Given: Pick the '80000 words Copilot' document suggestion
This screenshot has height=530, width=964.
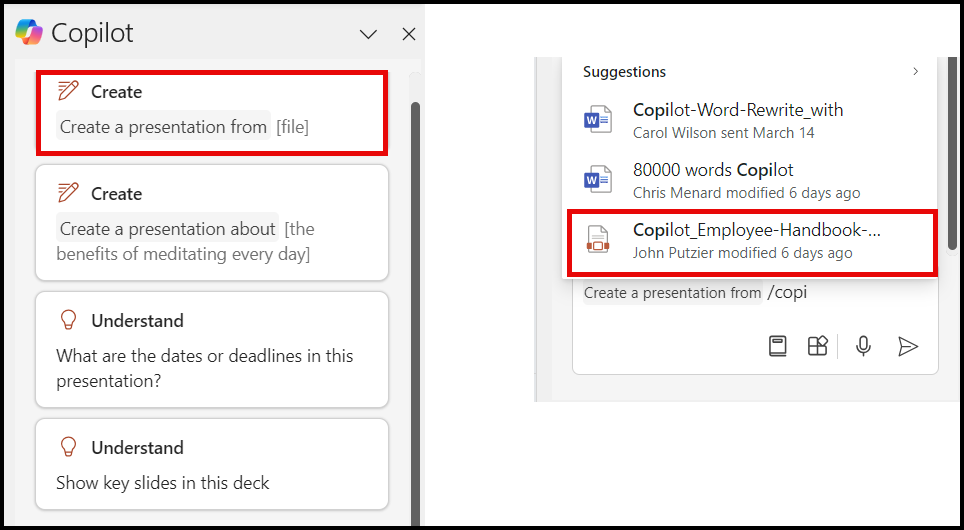Looking at the screenshot, I should (750, 180).
